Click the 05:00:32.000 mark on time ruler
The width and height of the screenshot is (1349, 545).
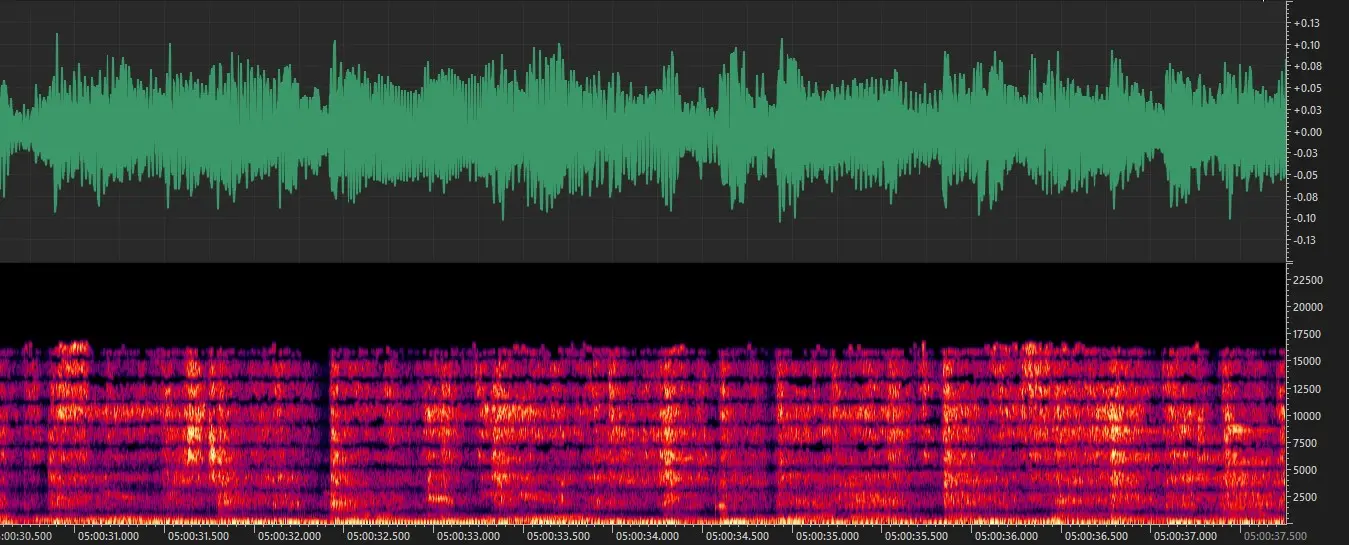point(290,536)
